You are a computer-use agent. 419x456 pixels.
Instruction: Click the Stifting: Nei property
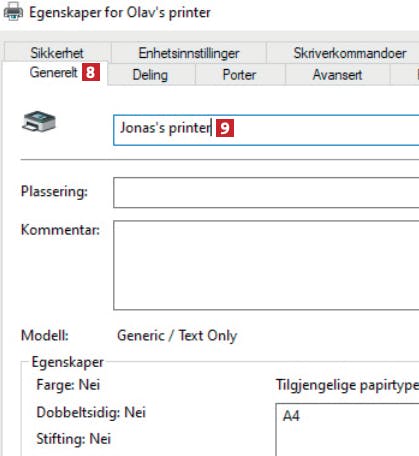tap(73, 439)
